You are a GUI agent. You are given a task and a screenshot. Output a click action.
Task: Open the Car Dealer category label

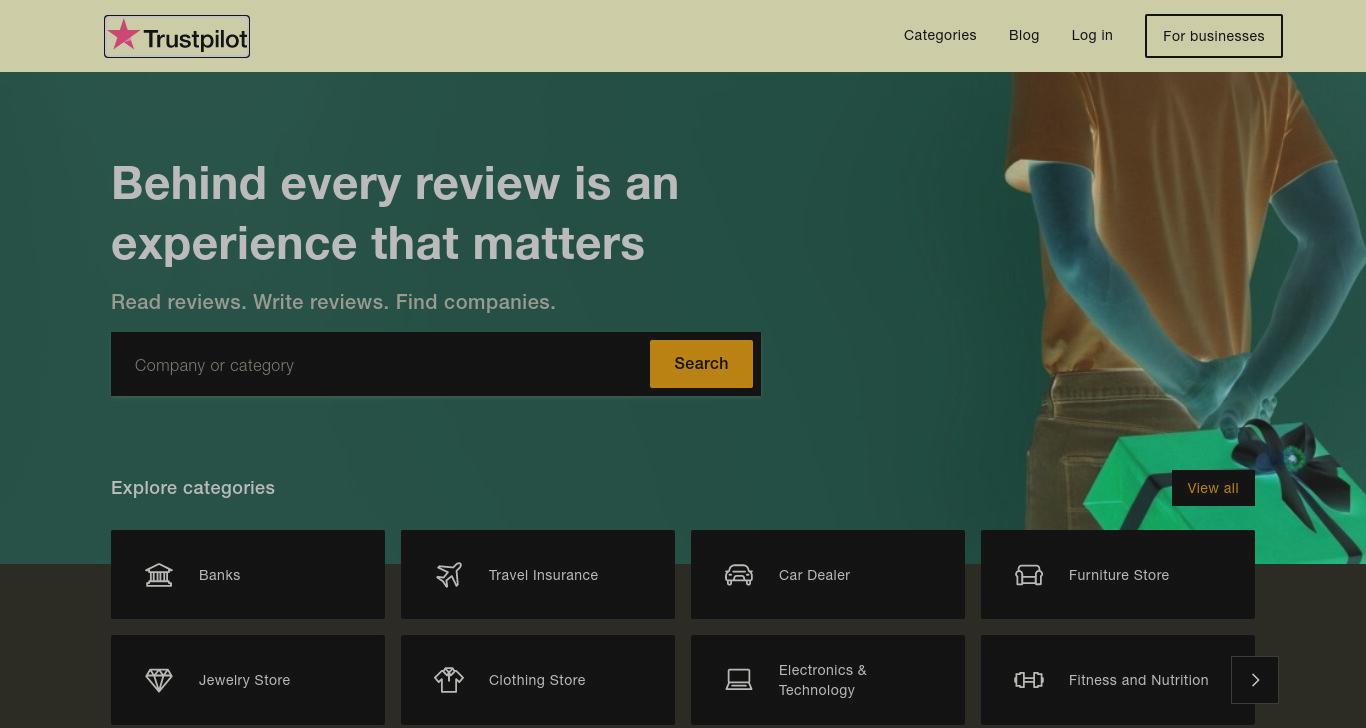pyautogui.click(x=814, y=575)
